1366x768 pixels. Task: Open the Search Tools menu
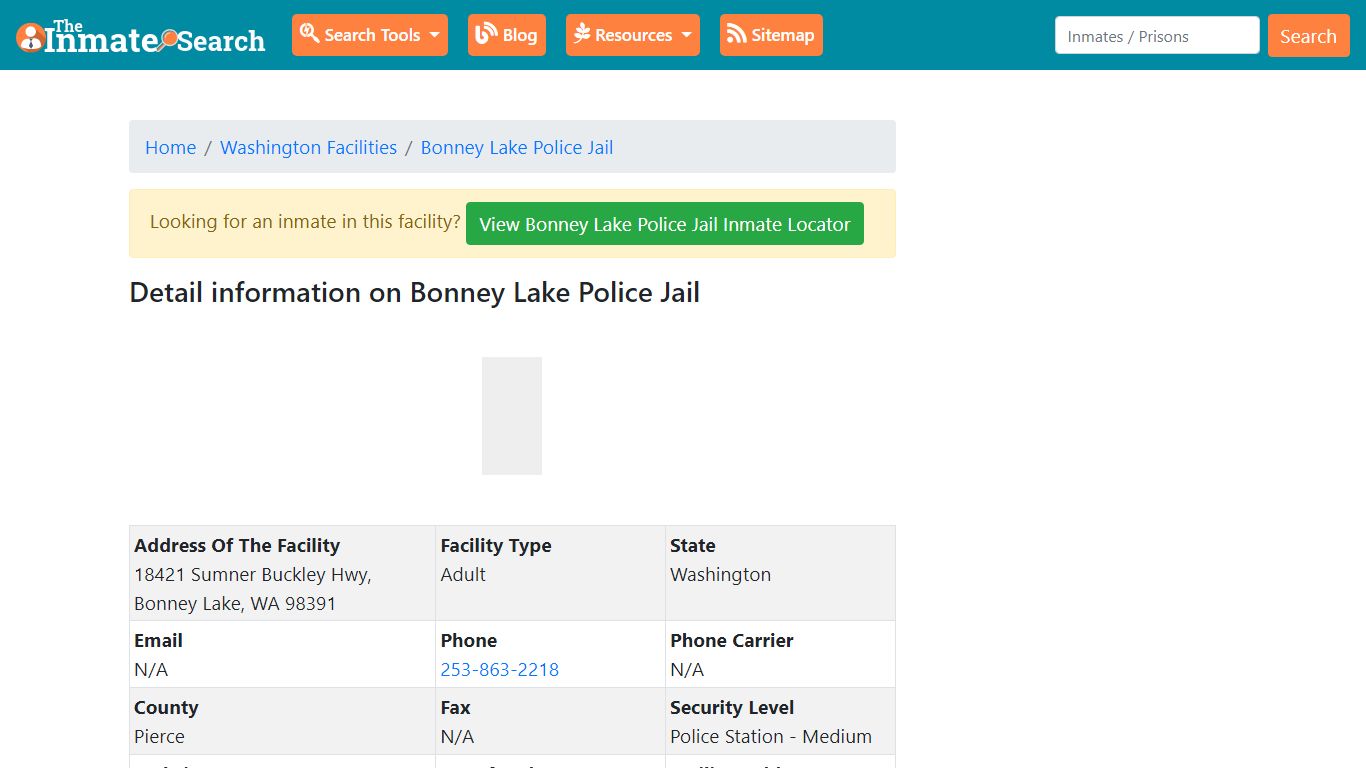tap(370, 35)
